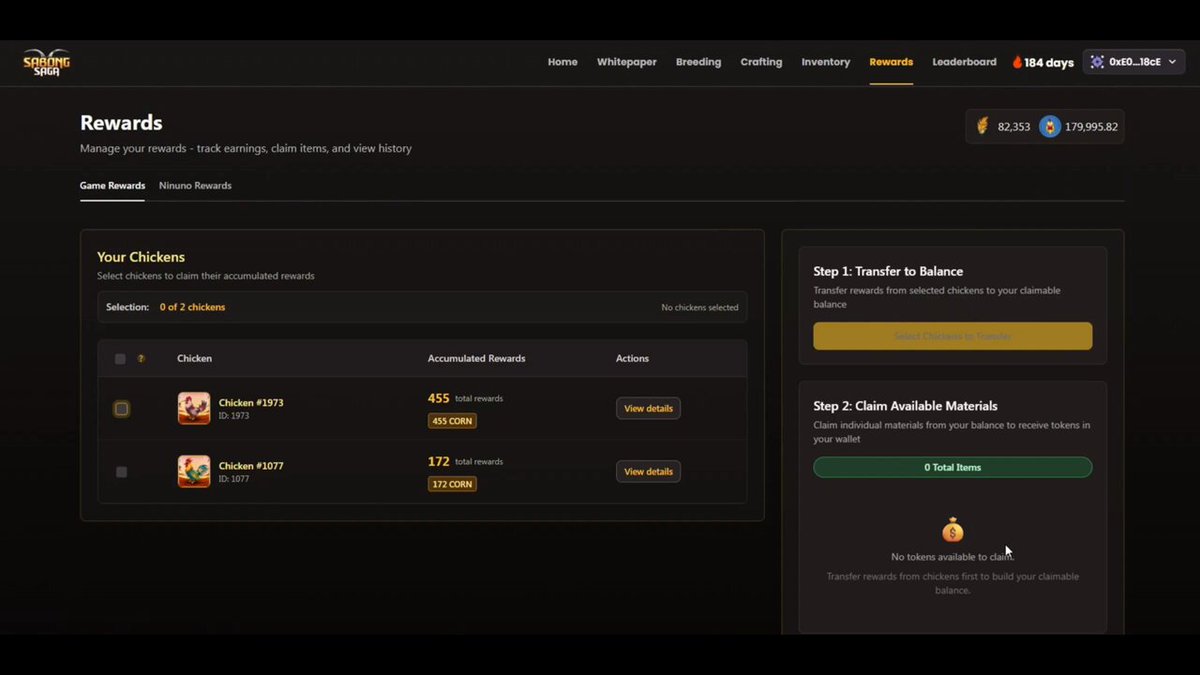
Task: Check the box for Chicken #1077
Action: 121,472
